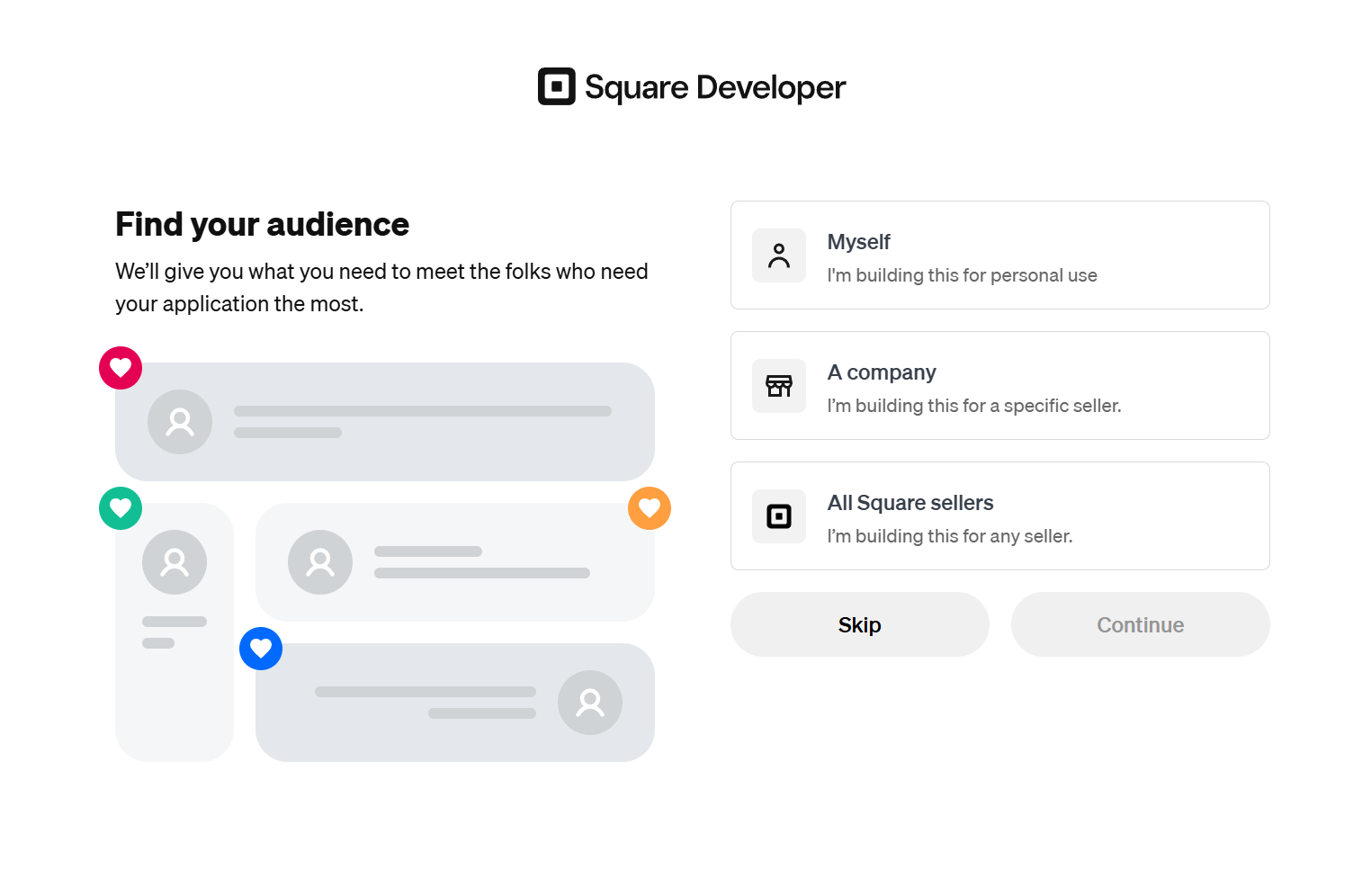Click the "I'm building this for personal use" text
The height and width of the screenshot is (896, 1371).
click(x=962, y=275)
